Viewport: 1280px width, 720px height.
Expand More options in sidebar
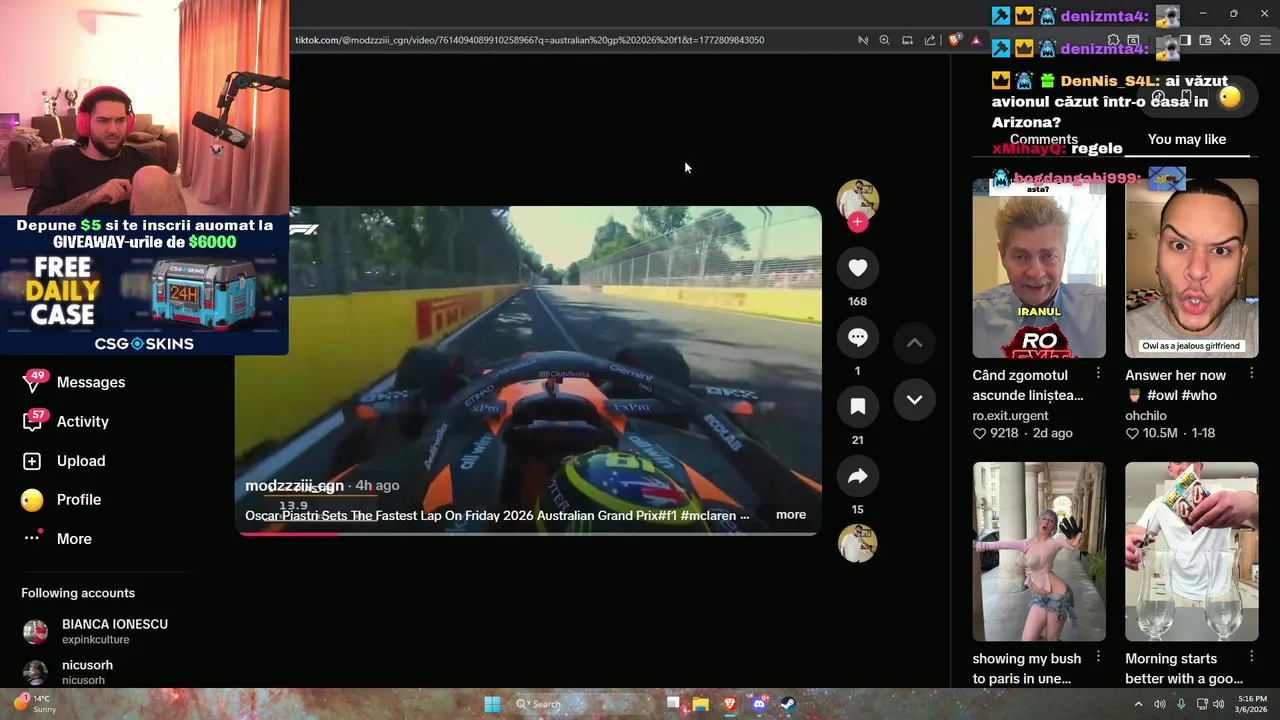74,539
